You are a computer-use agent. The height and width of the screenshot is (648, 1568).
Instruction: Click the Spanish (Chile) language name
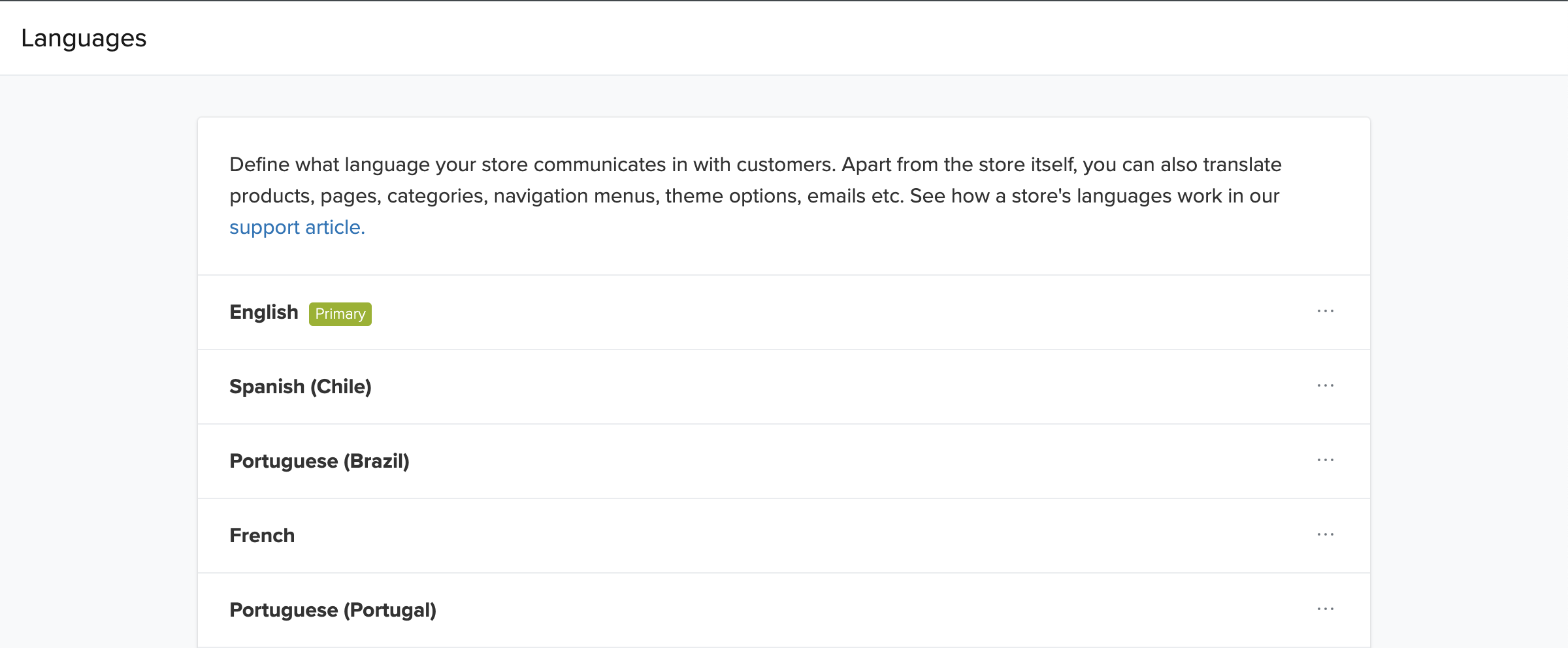pos(300,387)
